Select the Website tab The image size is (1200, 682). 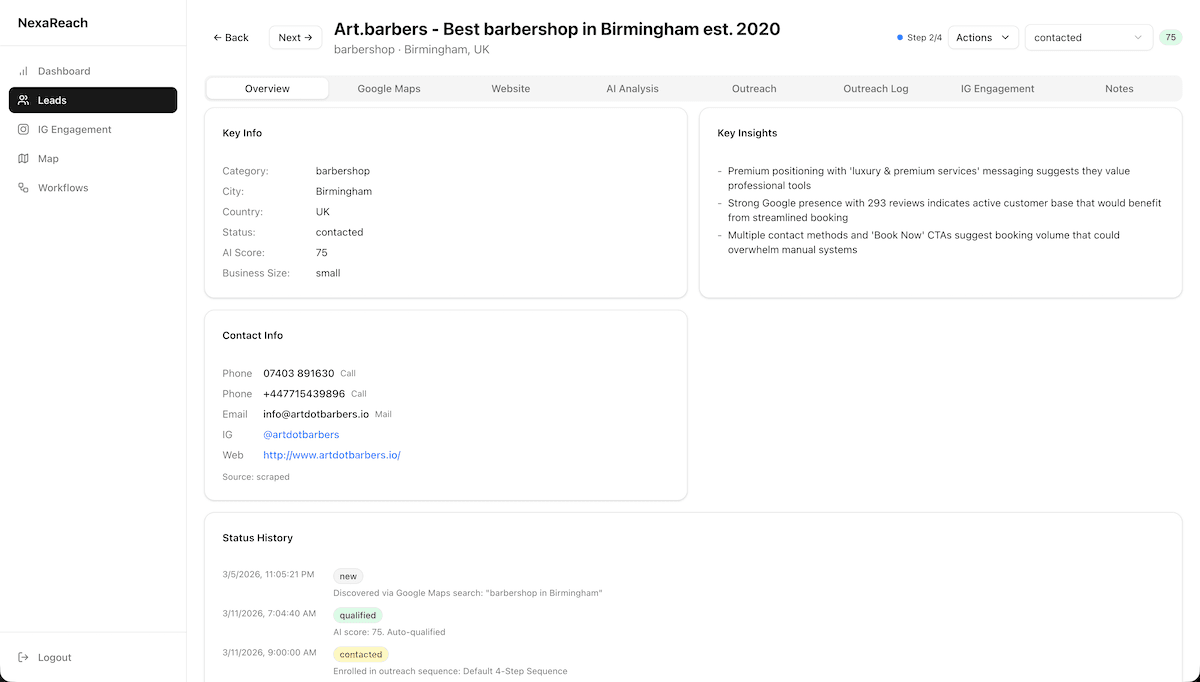pyautogui.click(x=510, y=88)
